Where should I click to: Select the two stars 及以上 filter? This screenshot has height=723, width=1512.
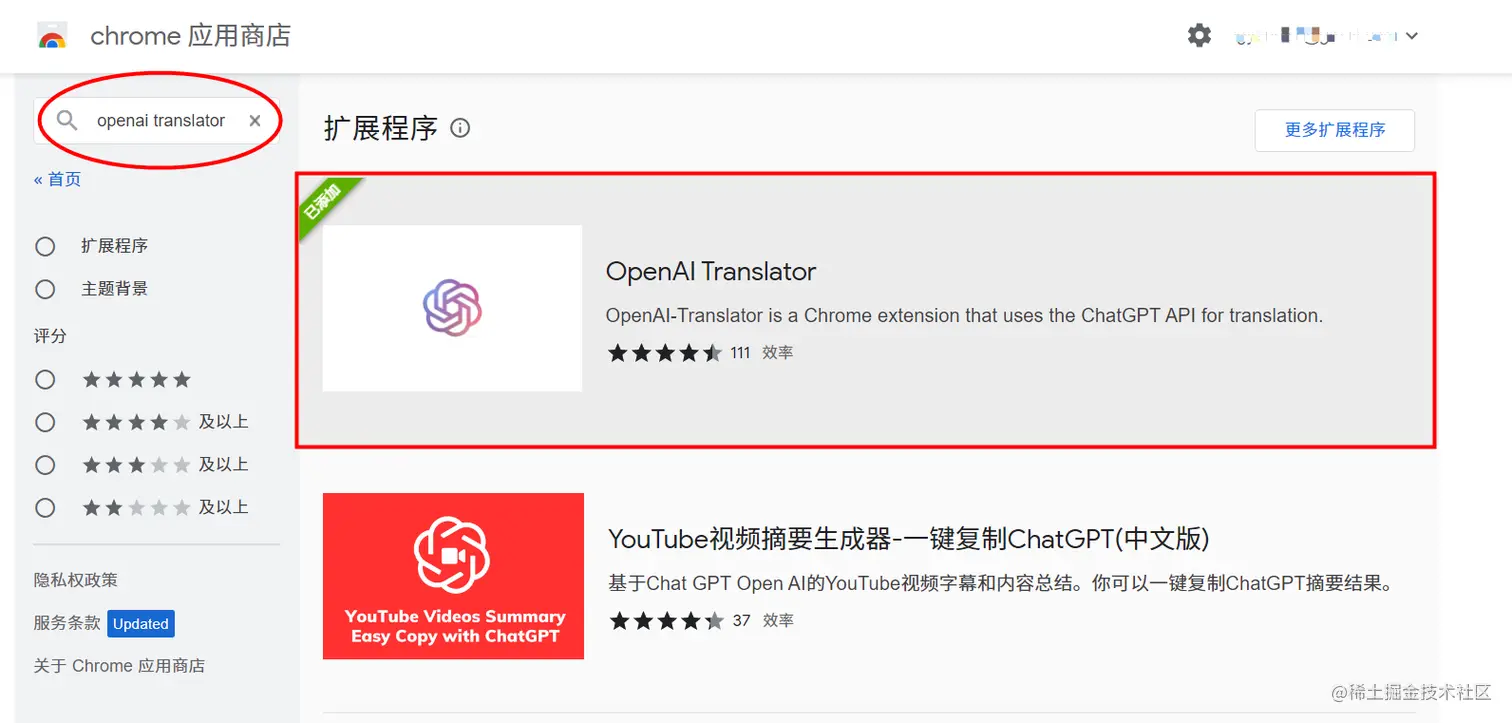click(45, 508)
